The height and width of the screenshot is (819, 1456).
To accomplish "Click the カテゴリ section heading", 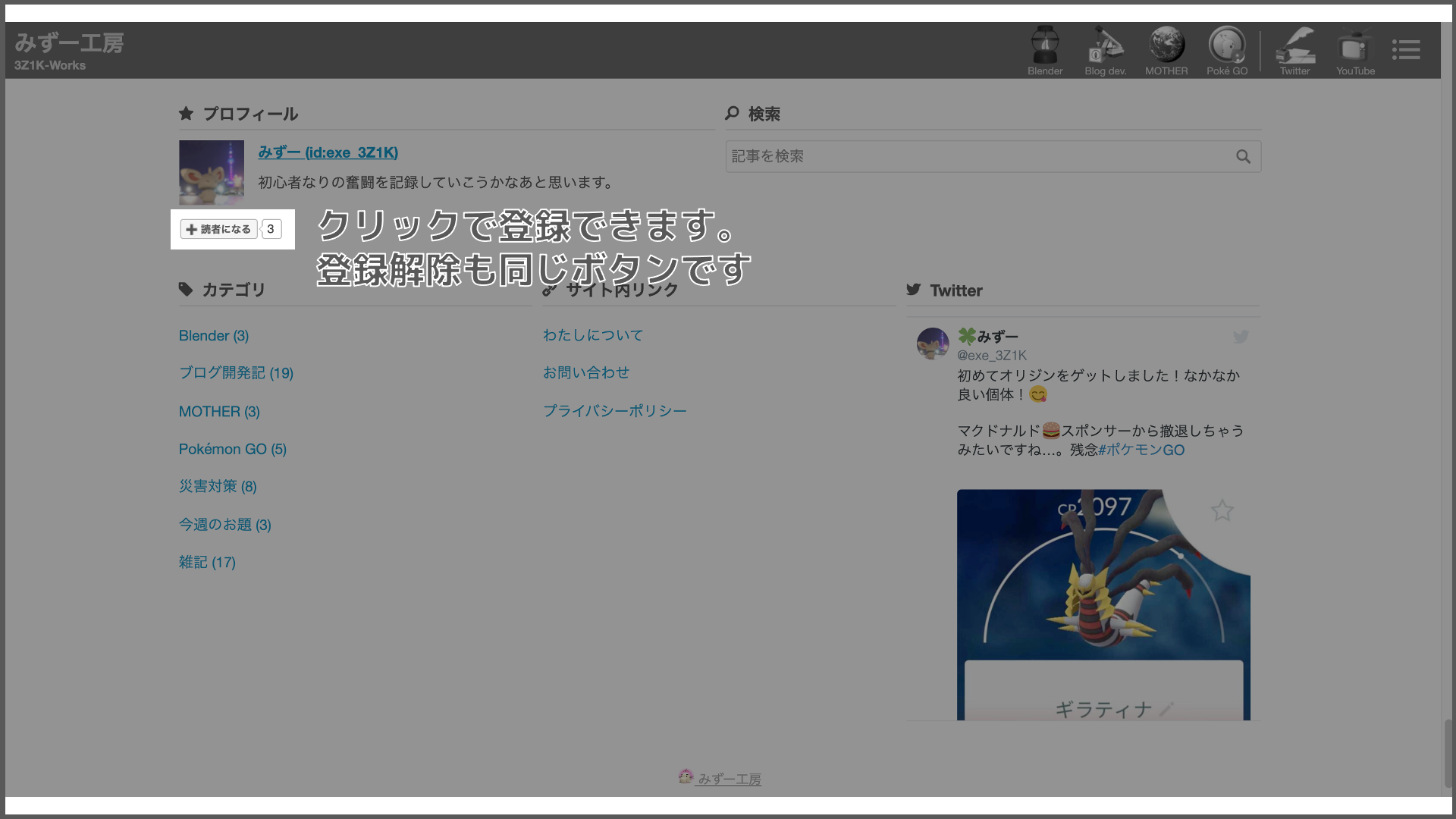I will 234,290.
